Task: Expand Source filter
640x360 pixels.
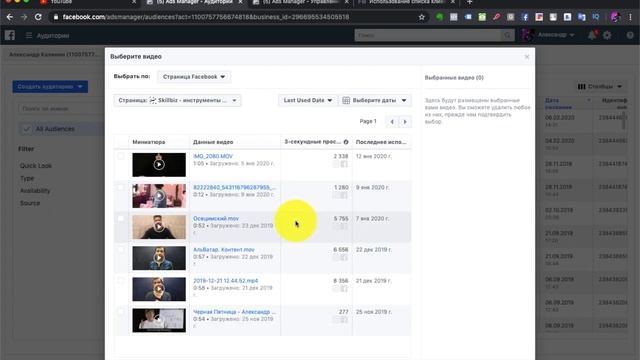Action: pos(30,203)
